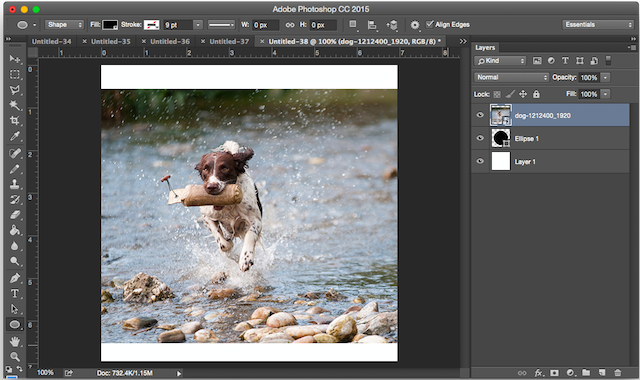640x380 pixels.
Task: Select the Path Selection tool
Action: pyautogui.click(x=15, y=309)
